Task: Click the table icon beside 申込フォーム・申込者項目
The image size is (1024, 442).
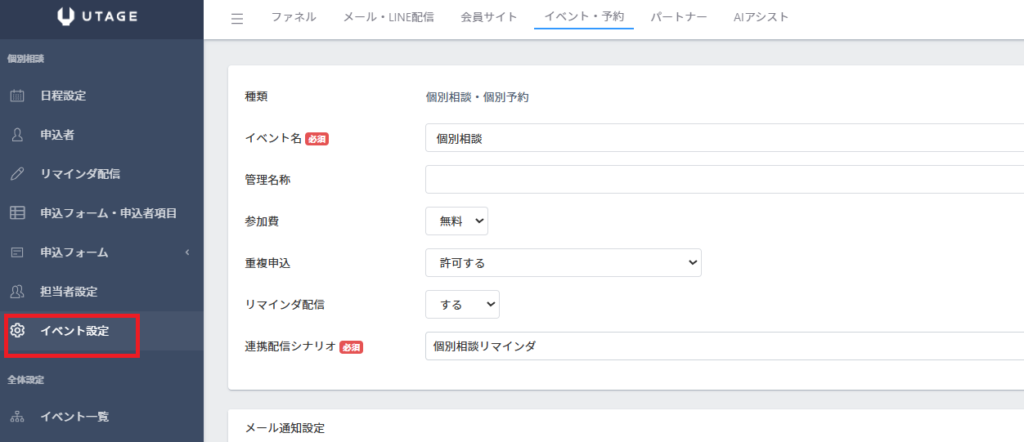Action: pos(17,213)
